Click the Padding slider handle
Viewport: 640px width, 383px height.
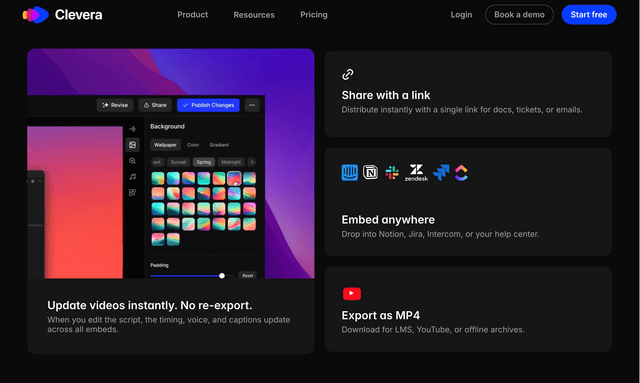pyautogui.click(x=222, y=276)
